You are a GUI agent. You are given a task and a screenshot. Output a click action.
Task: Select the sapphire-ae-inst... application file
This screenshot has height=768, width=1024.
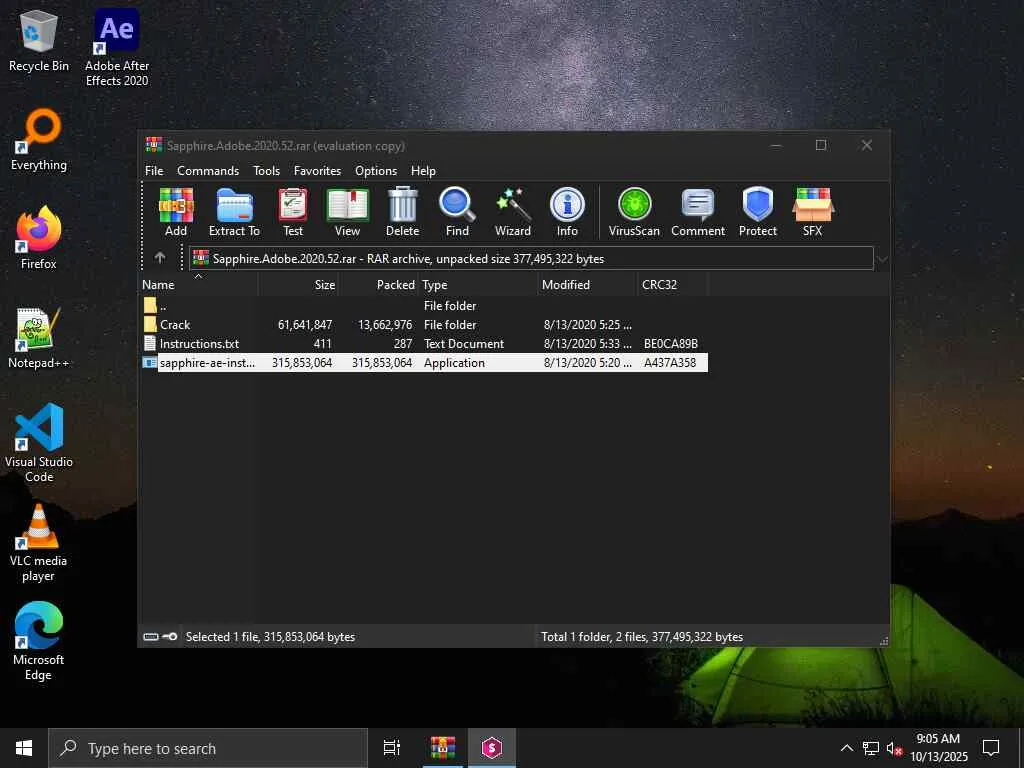click(424, 362)
